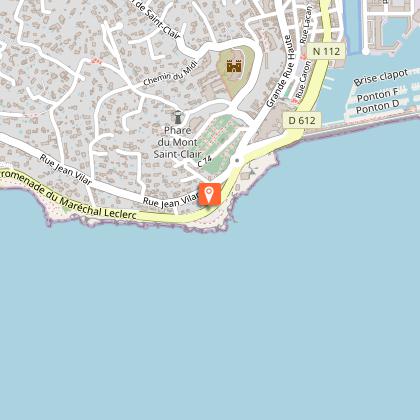Select the small roundabout dot near C14

[237, 161]
